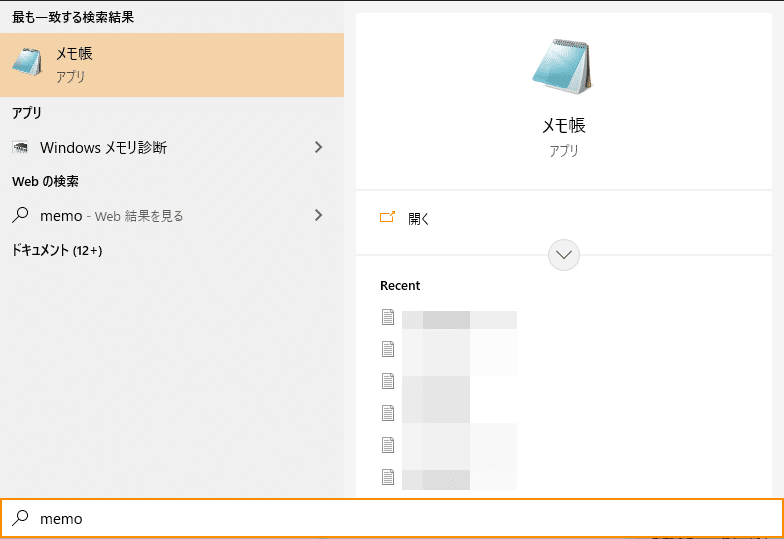The width and height of the screenshot is (784, 539).
Task: Click the large メモ帳 icon in preview pane
Action: (562, 66)
